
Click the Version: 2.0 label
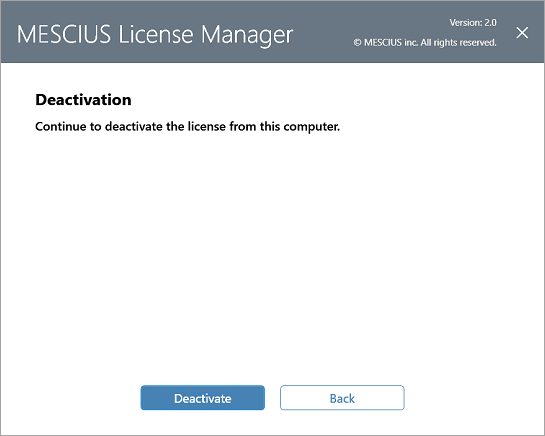473,23
